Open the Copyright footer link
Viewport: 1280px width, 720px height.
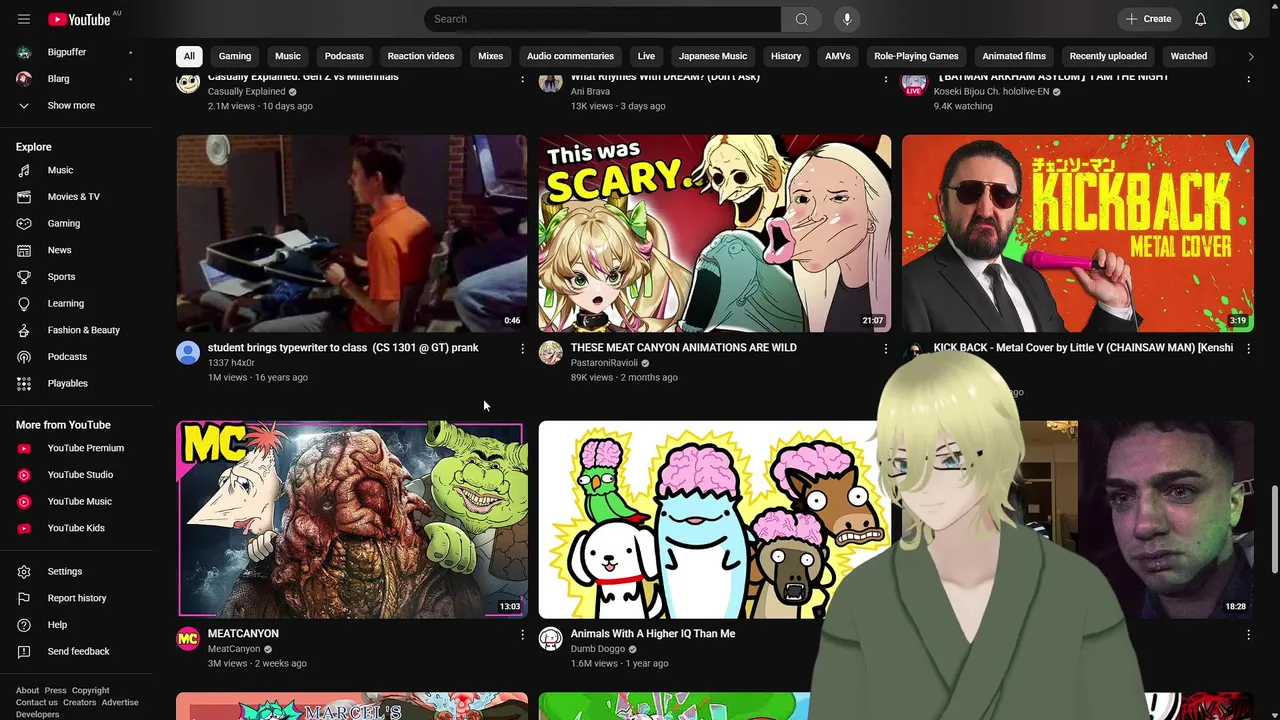(90, 690)
